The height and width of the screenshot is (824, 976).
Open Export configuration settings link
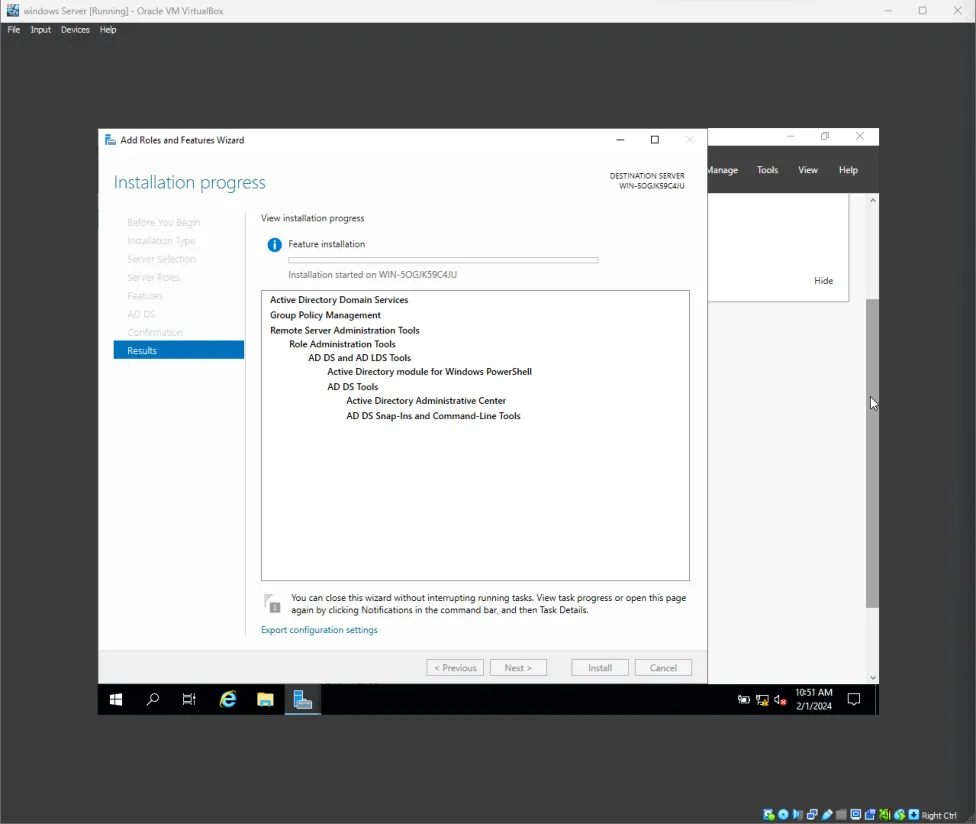tap(319, 630)
